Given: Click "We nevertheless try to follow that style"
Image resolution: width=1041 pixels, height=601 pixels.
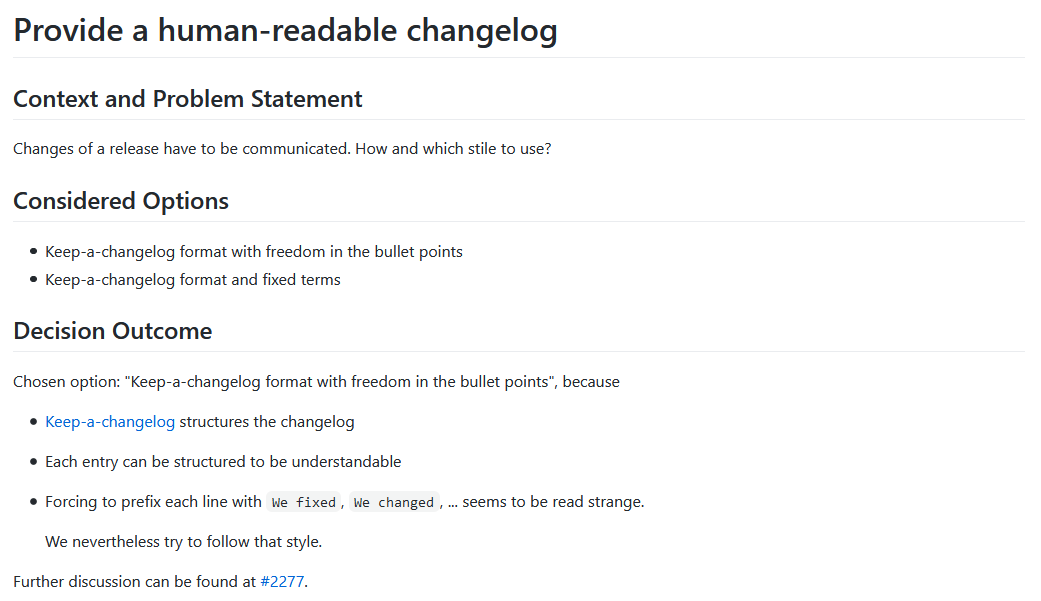Looking at the screenshot, I should [183, 542].
